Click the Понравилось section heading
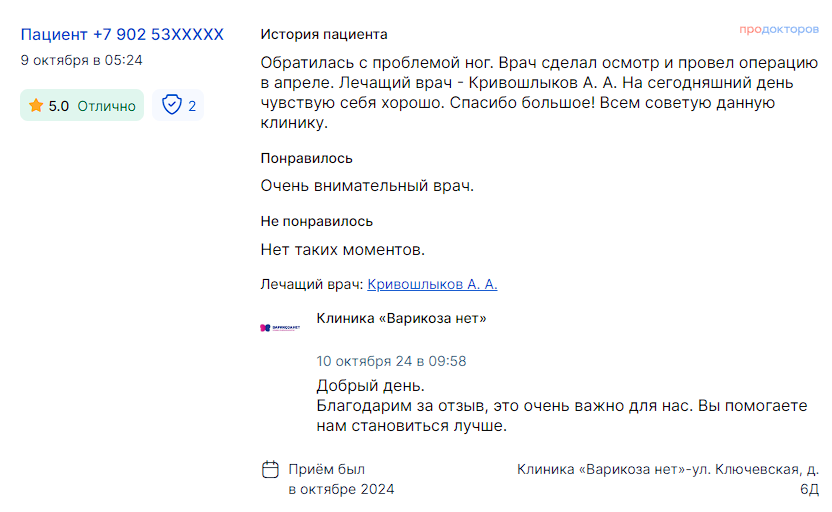The height and width of the screenshot is (512, 832). 306,158
